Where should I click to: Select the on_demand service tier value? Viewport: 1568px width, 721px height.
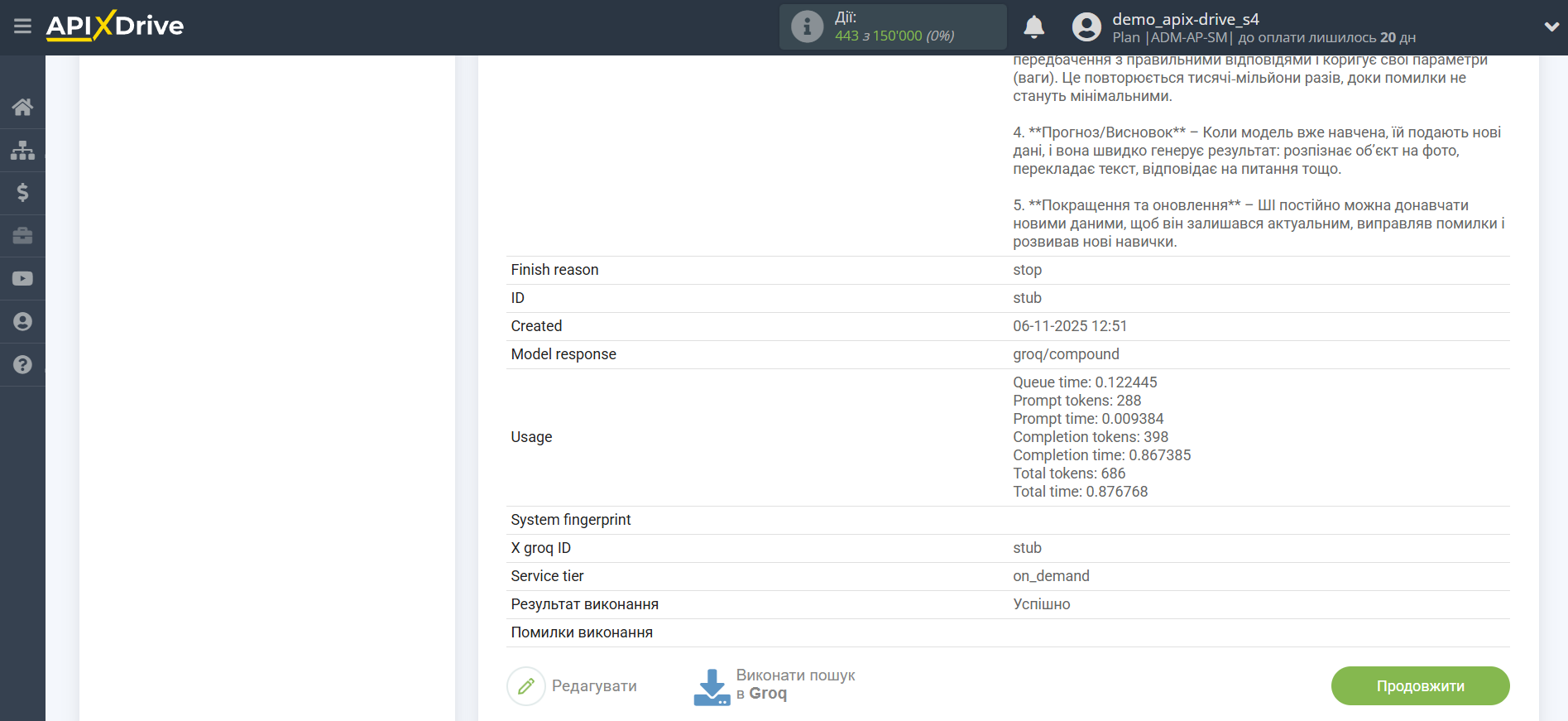pyautogui.click(x=1051, y=576)
